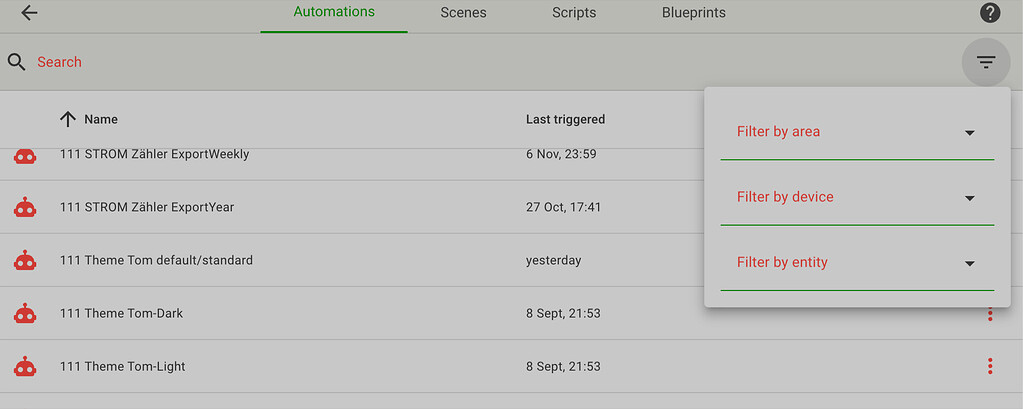Open automation 111 Theme Tom-Dark
The image size is (1023, 409).
121,314
